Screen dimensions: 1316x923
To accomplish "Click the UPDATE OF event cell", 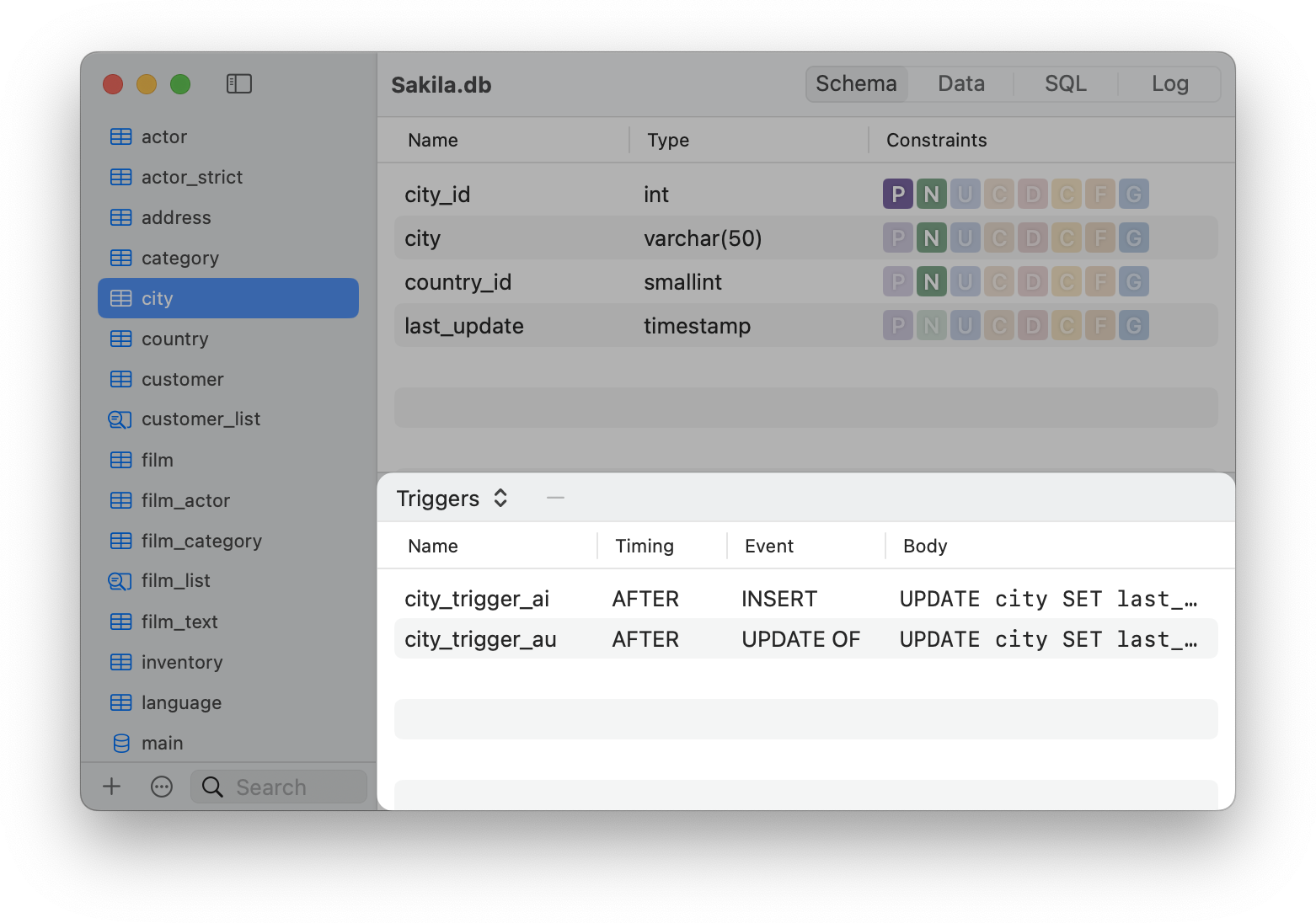I will click(x=801, y=639).
